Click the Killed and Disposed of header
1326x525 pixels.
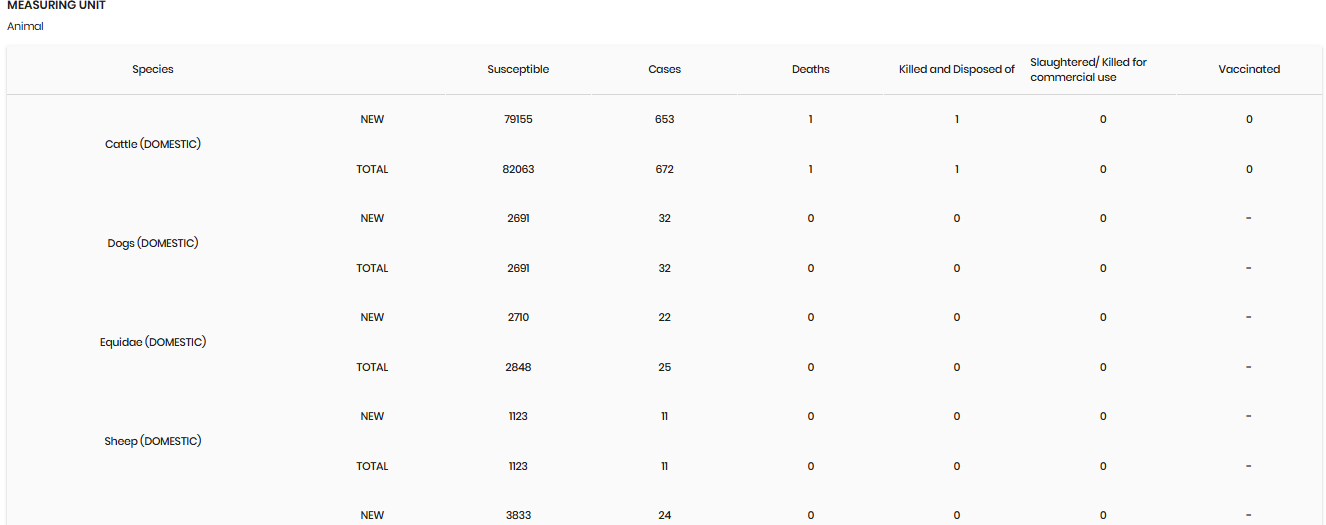[957, 69]
